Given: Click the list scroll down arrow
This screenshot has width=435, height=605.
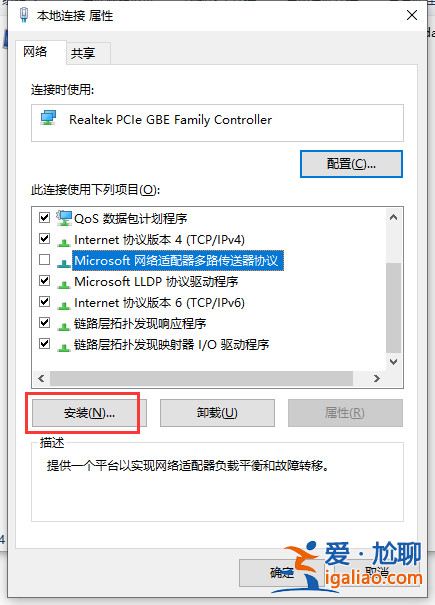Looking at the screenshot, I should click(393, 362).
